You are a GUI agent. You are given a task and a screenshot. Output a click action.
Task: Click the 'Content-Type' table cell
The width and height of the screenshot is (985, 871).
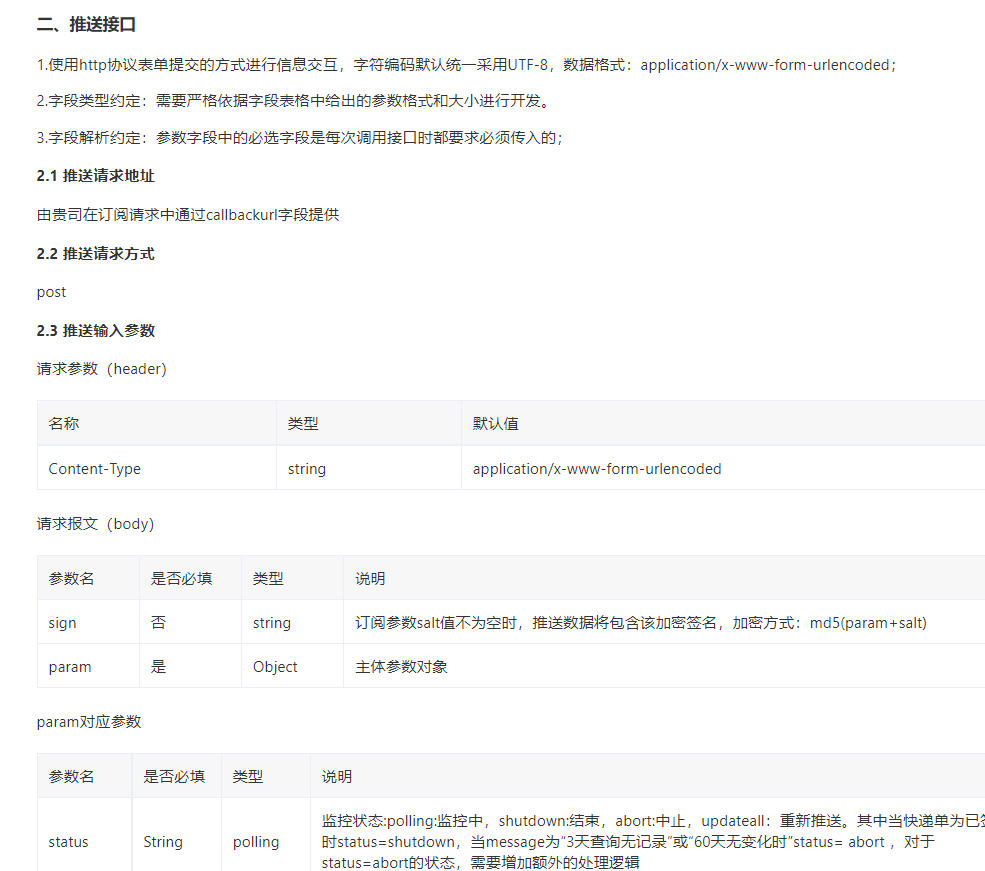[x=157, y=468]
